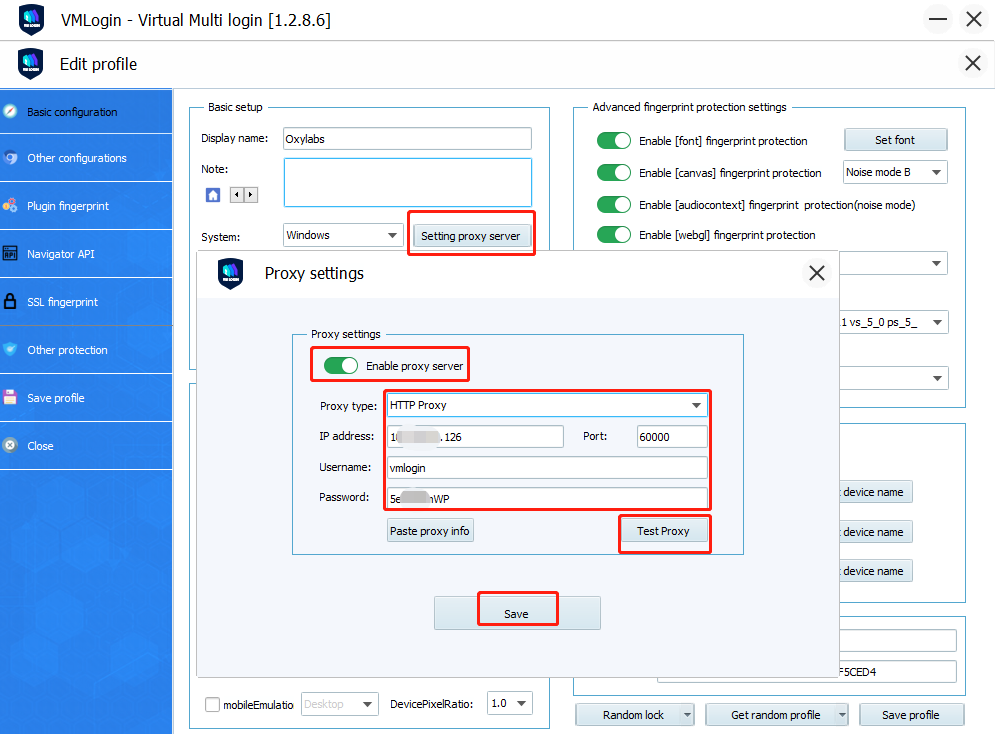Click the first device name button
Viewport: 995px width, 734px height.
[x=876, y=492]
